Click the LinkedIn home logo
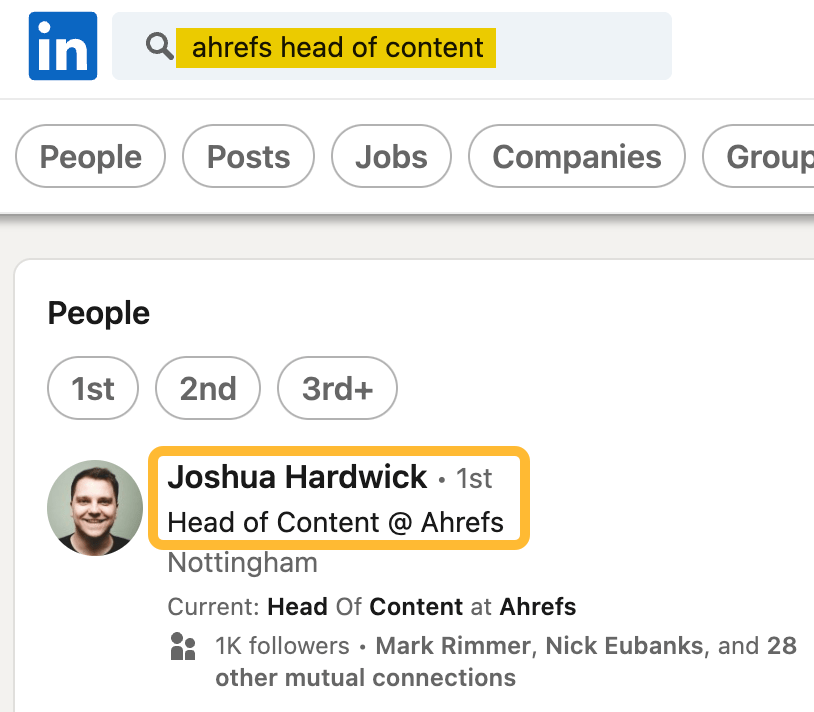The height and width of the screenshot is (712, 814). tap(62, 46)
